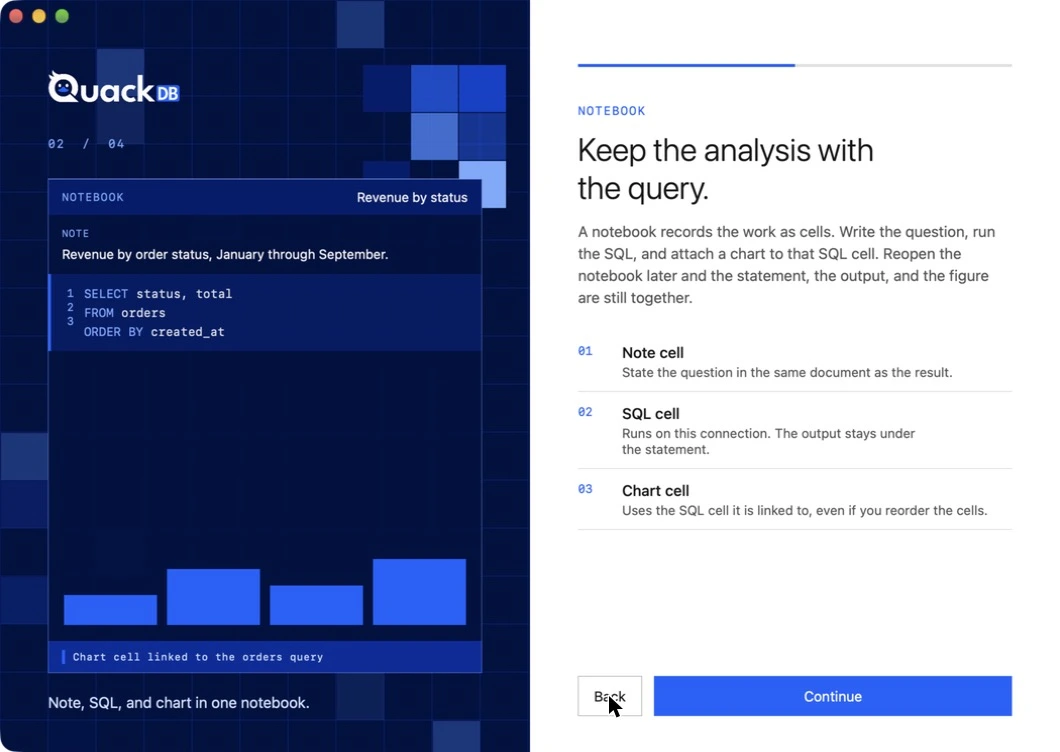Click the Continue button
Image resolution: width=1060 pixels, height=752 pixels.
point(832,696)
